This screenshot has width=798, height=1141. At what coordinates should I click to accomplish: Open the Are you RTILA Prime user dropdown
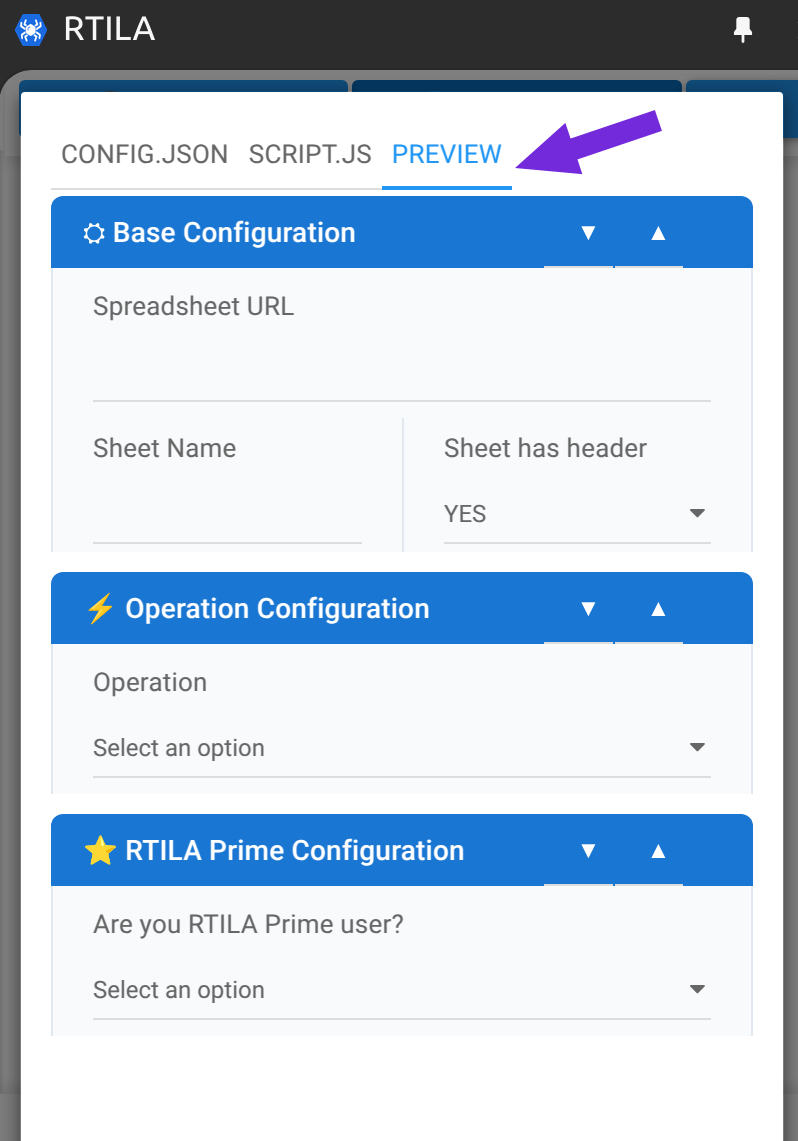402,990
